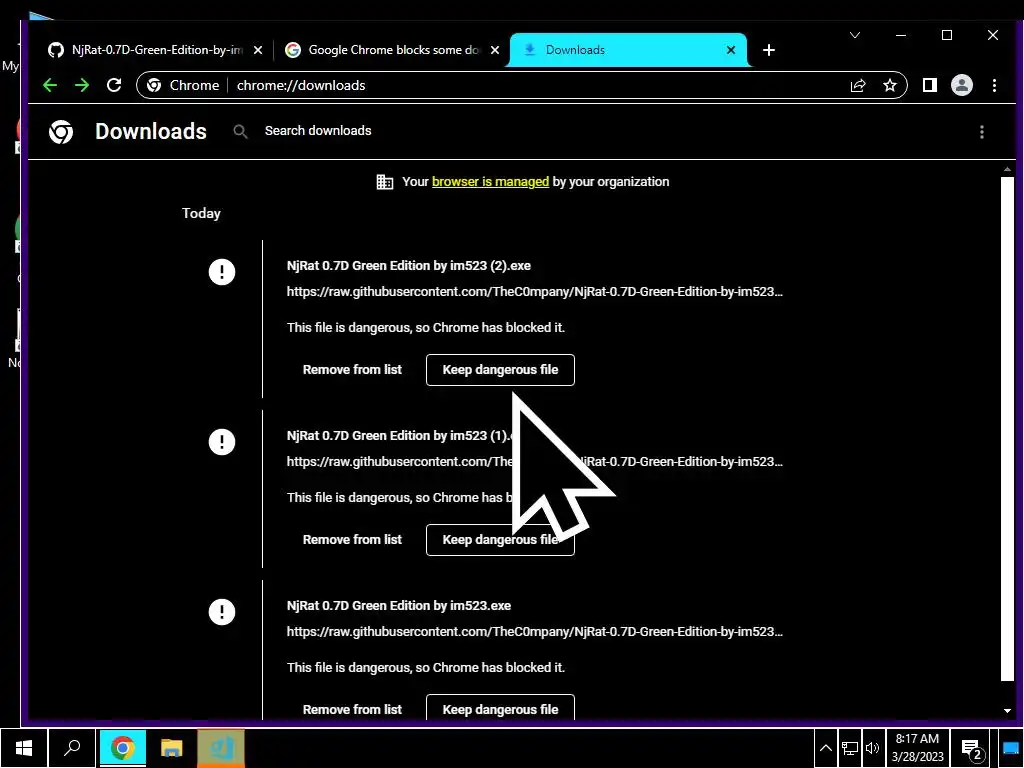Reload the downloads page
The height and width of the screenshot is (768, 1024).
[114, 86]
